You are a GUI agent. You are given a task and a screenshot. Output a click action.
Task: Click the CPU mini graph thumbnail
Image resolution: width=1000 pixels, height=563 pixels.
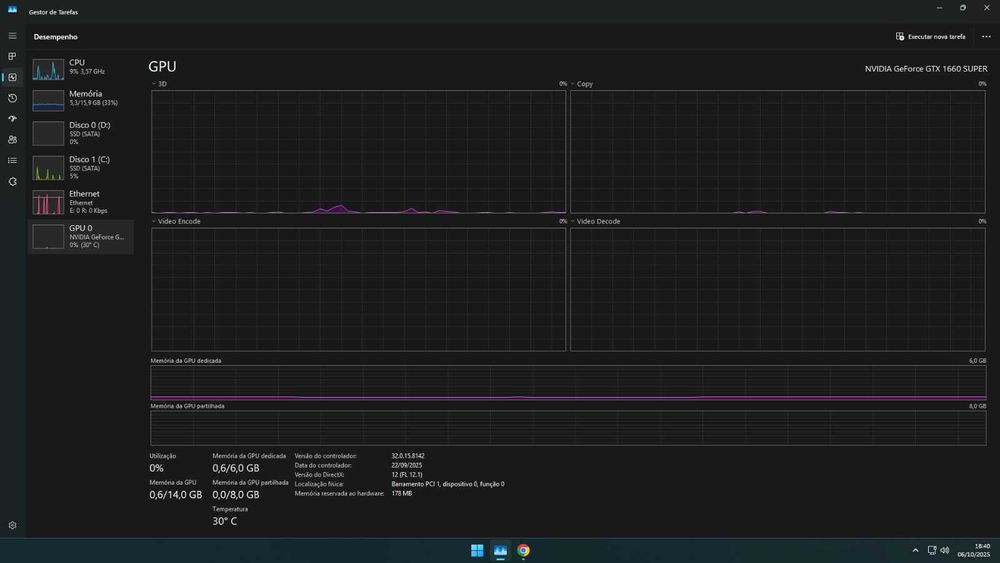pyautogui.click(x=48, y=69)
